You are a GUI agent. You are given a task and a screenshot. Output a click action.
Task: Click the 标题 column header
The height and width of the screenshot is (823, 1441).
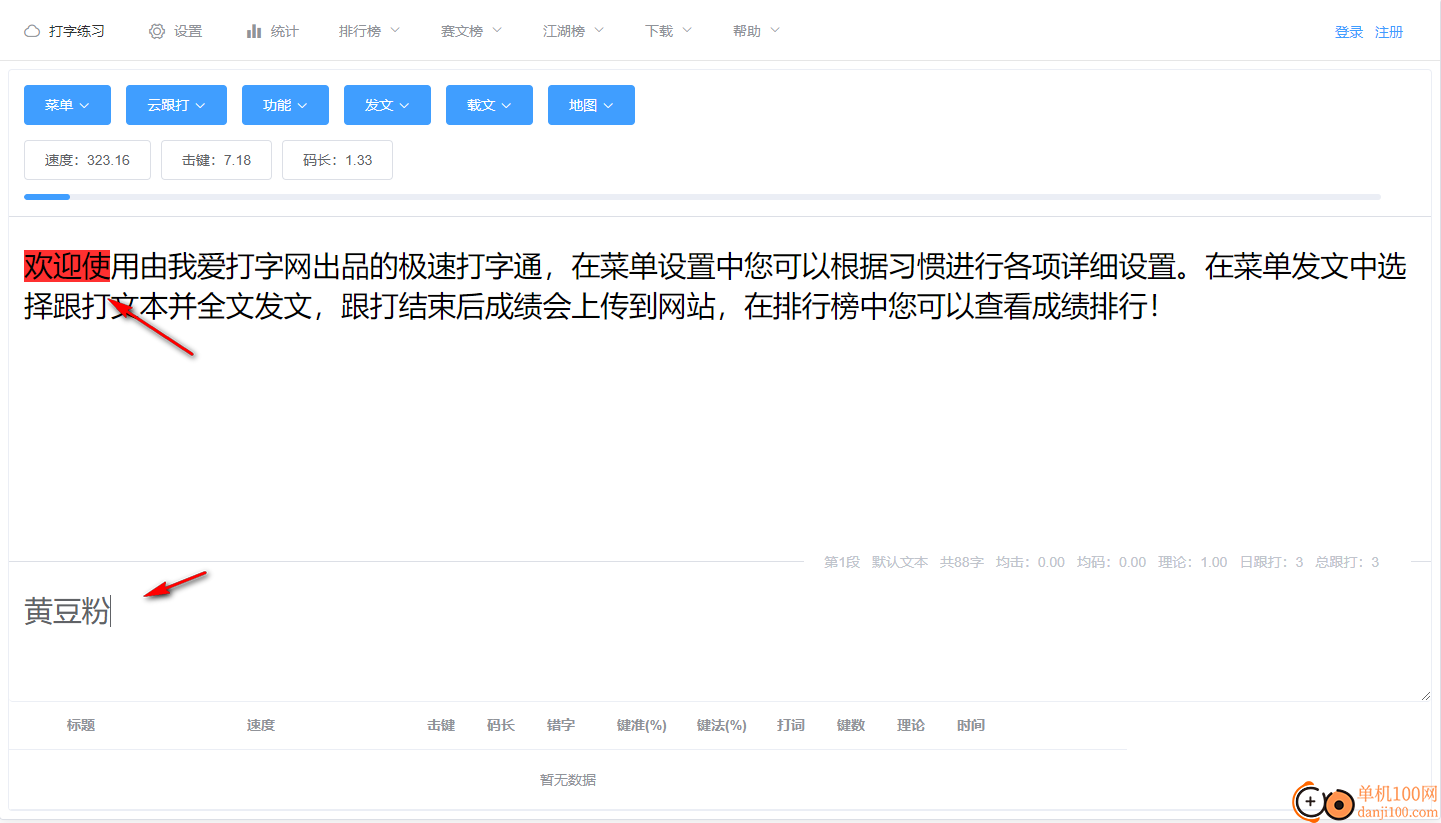tap(81, 725)
